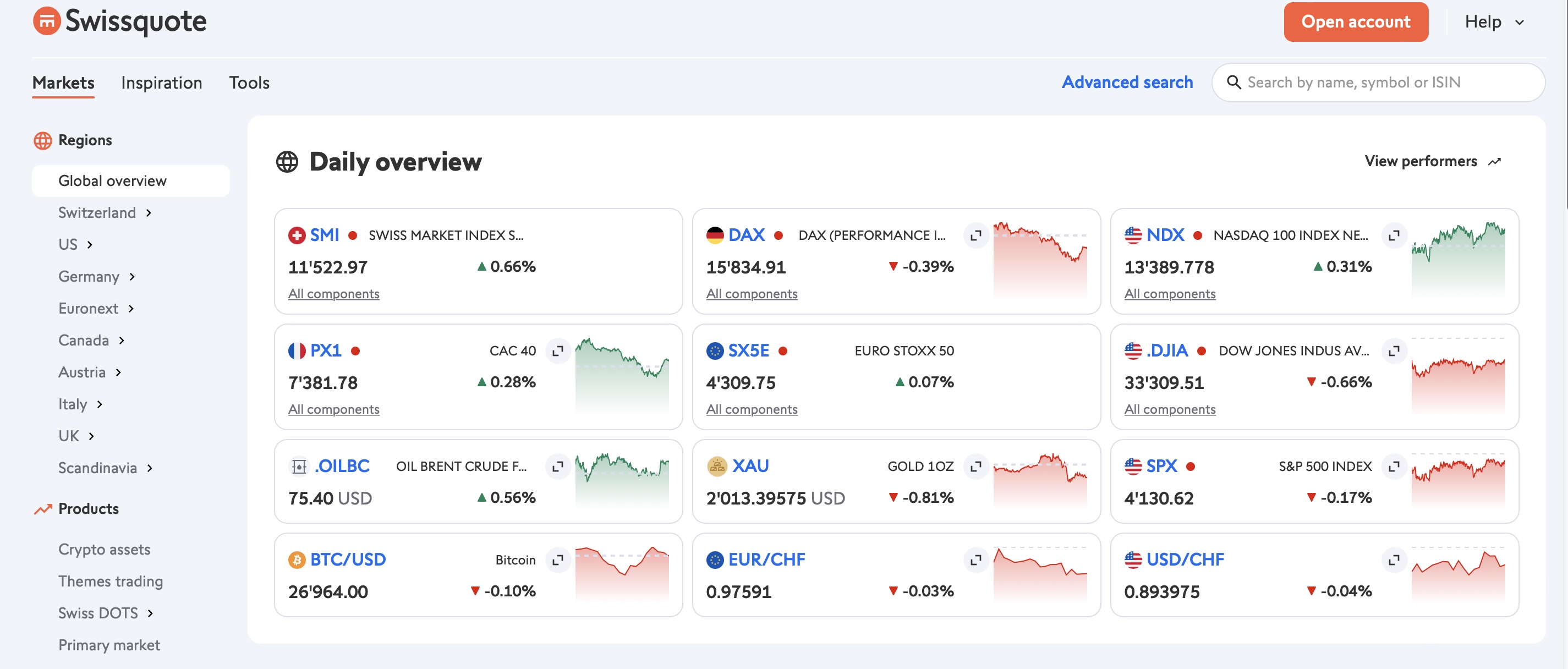Image resolution: width=1568 pixels, height=669 pixels.
Task: Click the oil icon by .OILBC
Action: tap(299, 467)
